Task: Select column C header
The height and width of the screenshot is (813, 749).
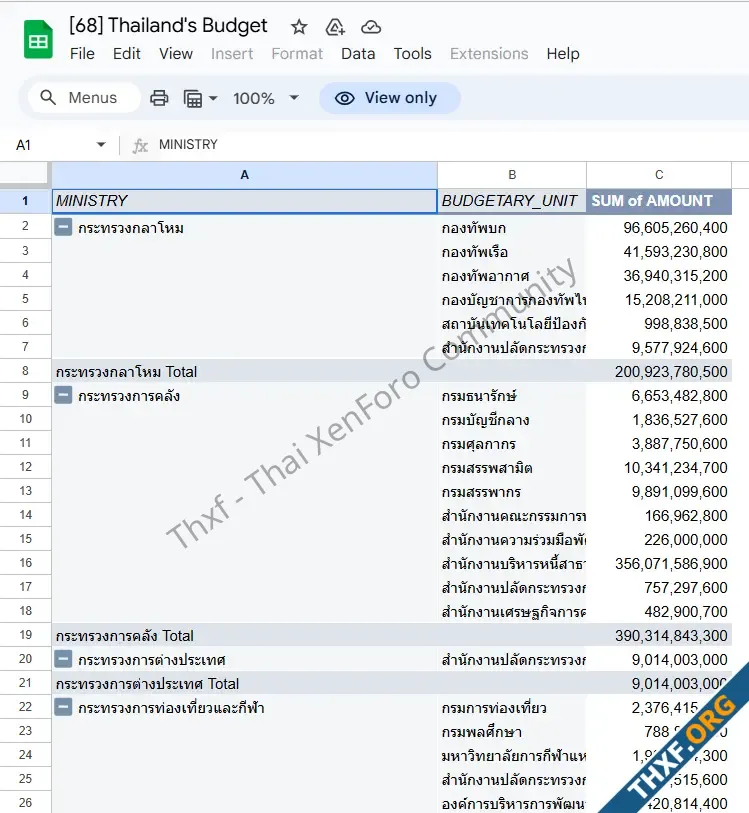Action: click(x=659, y=175)
